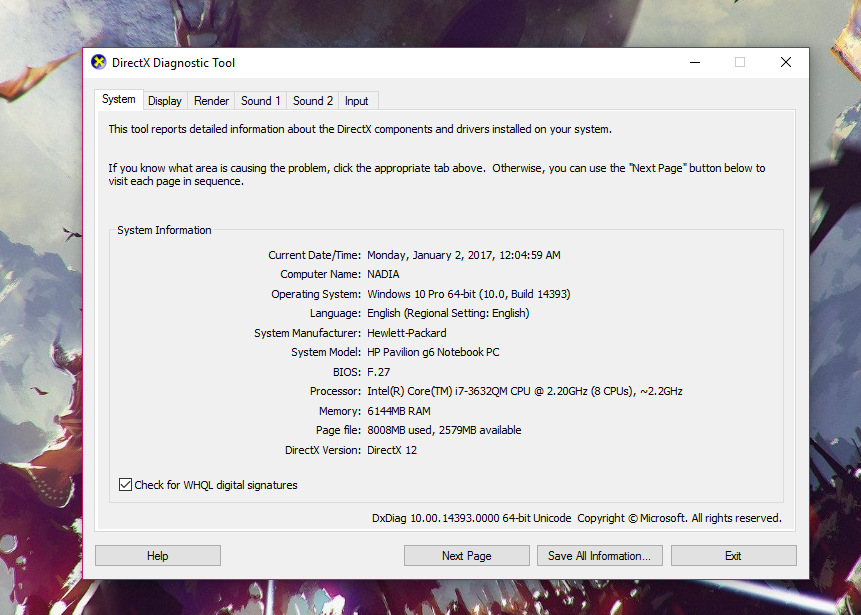
Task: Open the Input tab
Action: pos(357,101)
